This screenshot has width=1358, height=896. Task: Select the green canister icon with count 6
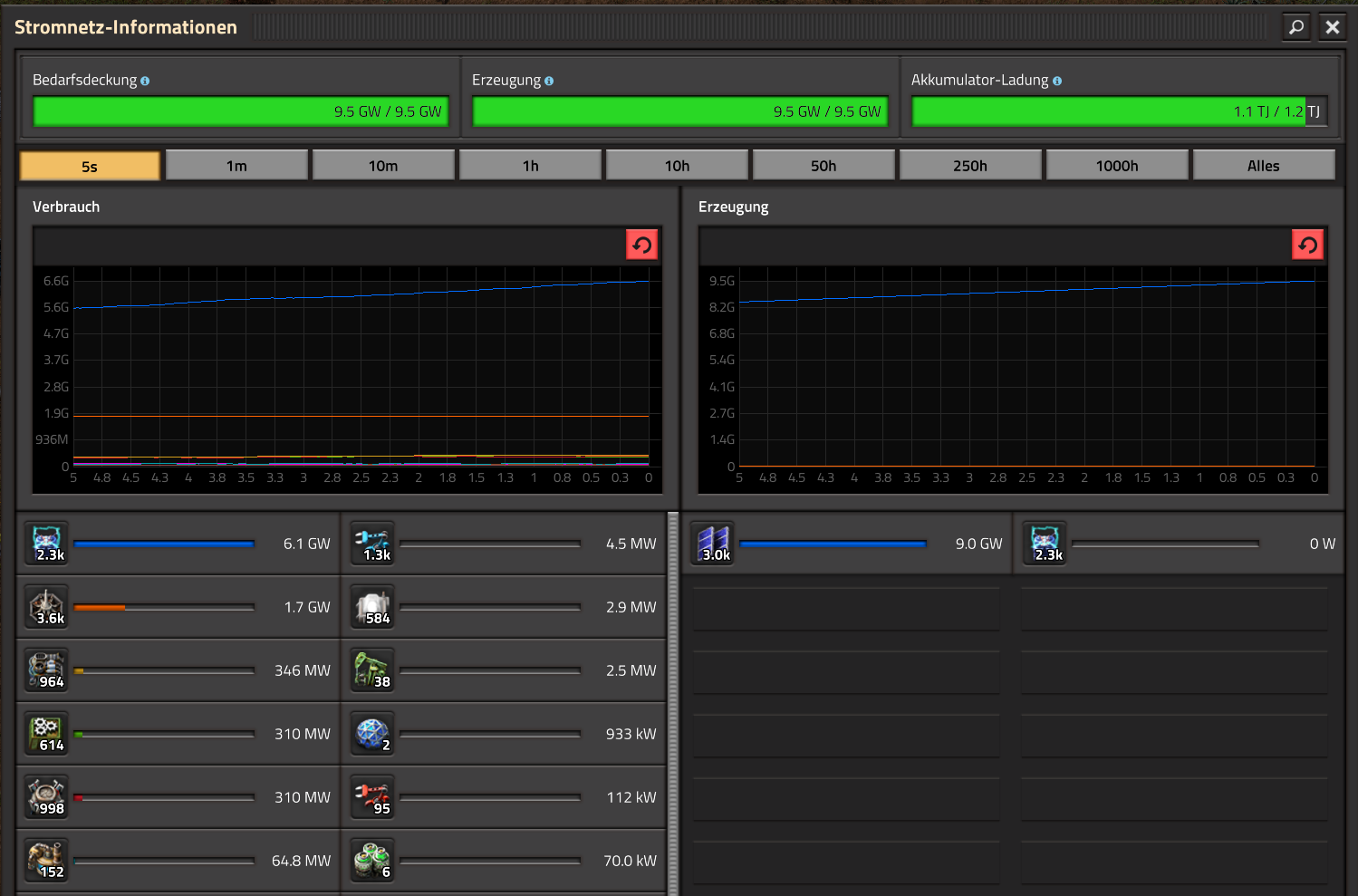click(373, 861)
